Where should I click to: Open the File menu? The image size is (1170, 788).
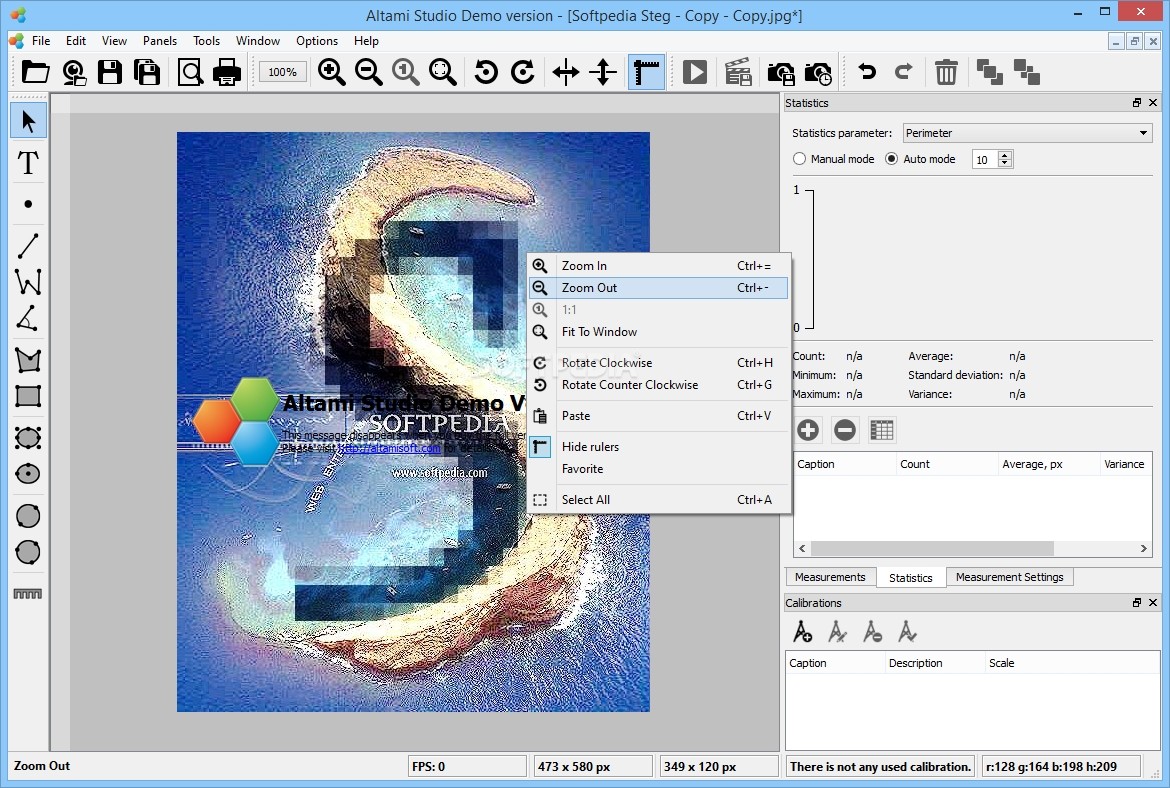[x=41, y=40]
